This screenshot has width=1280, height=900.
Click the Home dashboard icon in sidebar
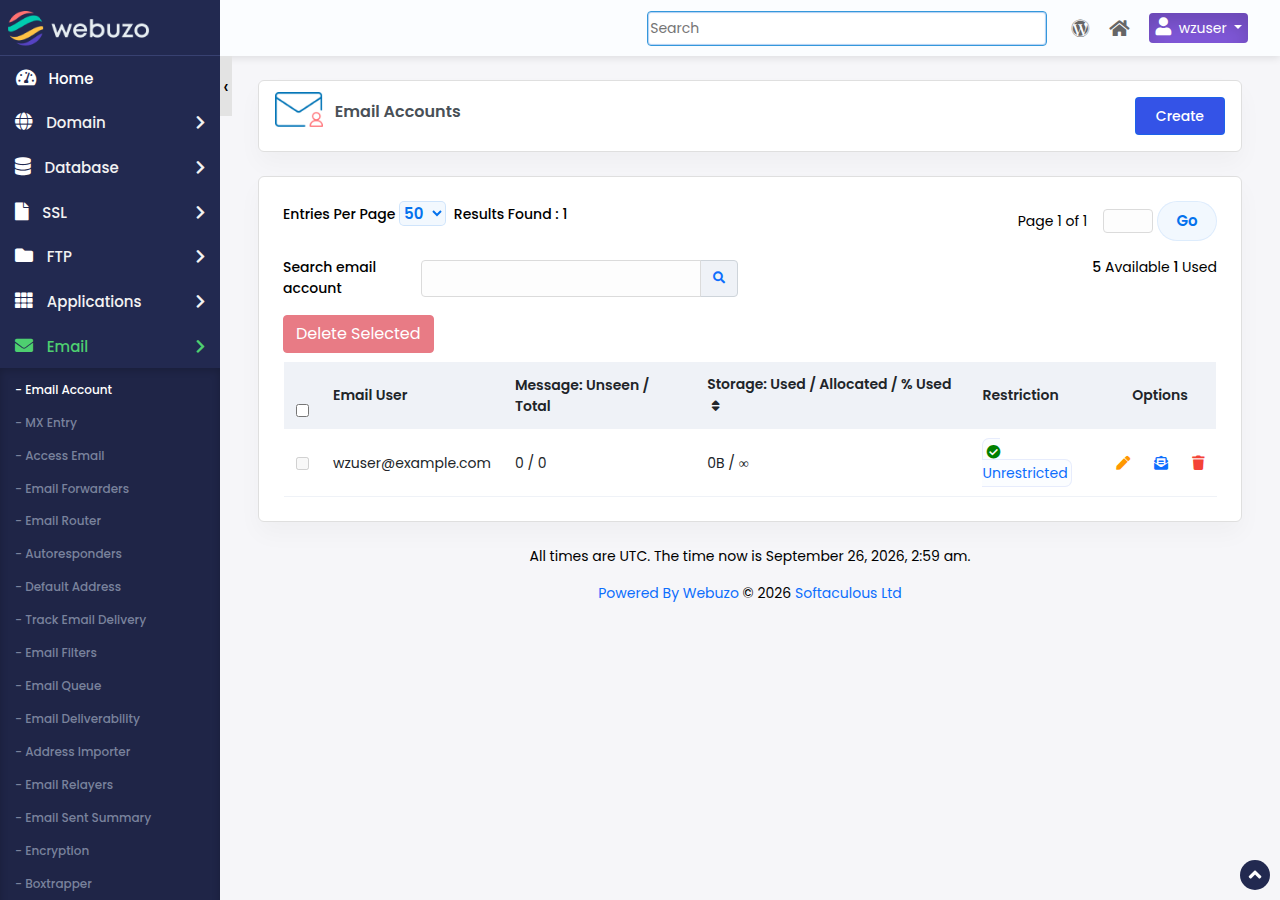[26, 78]
